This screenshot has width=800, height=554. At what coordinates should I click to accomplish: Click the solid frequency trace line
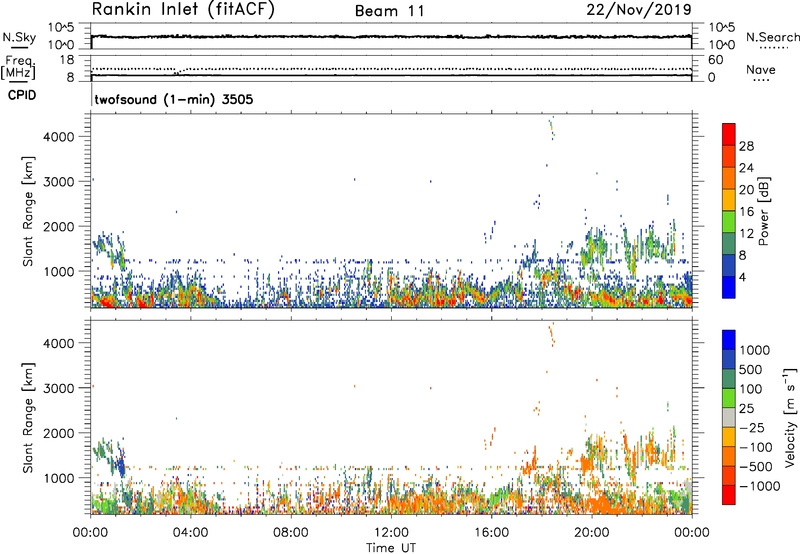click(x=391, y=75)
